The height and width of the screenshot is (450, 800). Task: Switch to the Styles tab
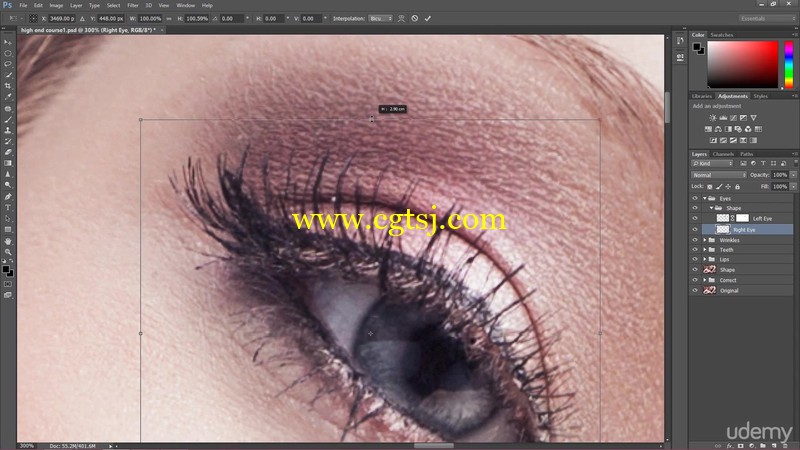761,96
